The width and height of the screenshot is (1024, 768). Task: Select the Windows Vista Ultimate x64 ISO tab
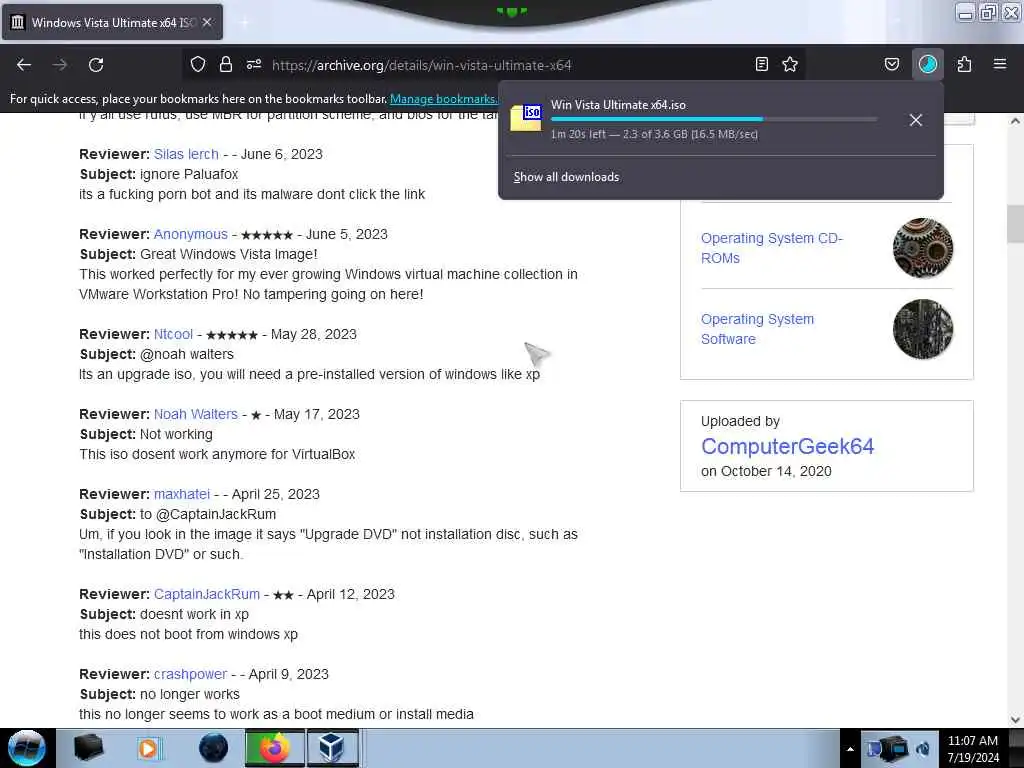[x=112, y=22]
